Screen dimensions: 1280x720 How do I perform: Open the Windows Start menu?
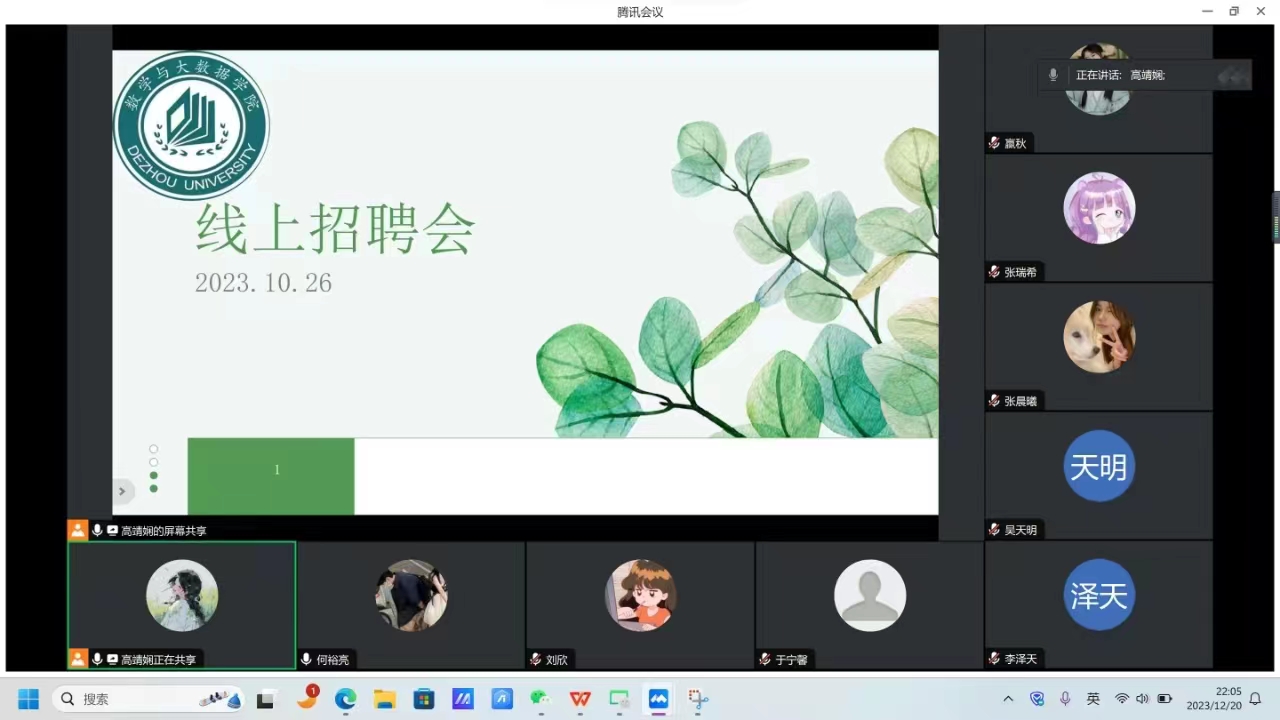(28, 699)
